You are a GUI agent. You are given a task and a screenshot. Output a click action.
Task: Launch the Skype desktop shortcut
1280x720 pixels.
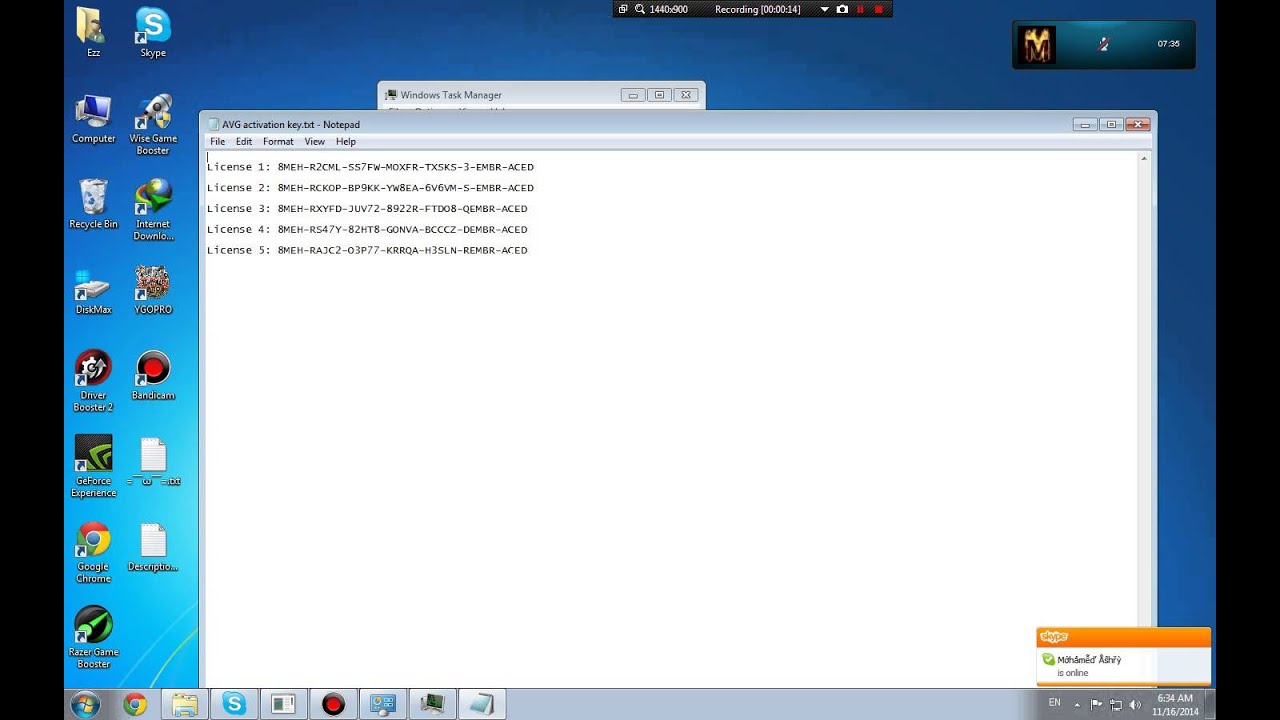point(153,32)
